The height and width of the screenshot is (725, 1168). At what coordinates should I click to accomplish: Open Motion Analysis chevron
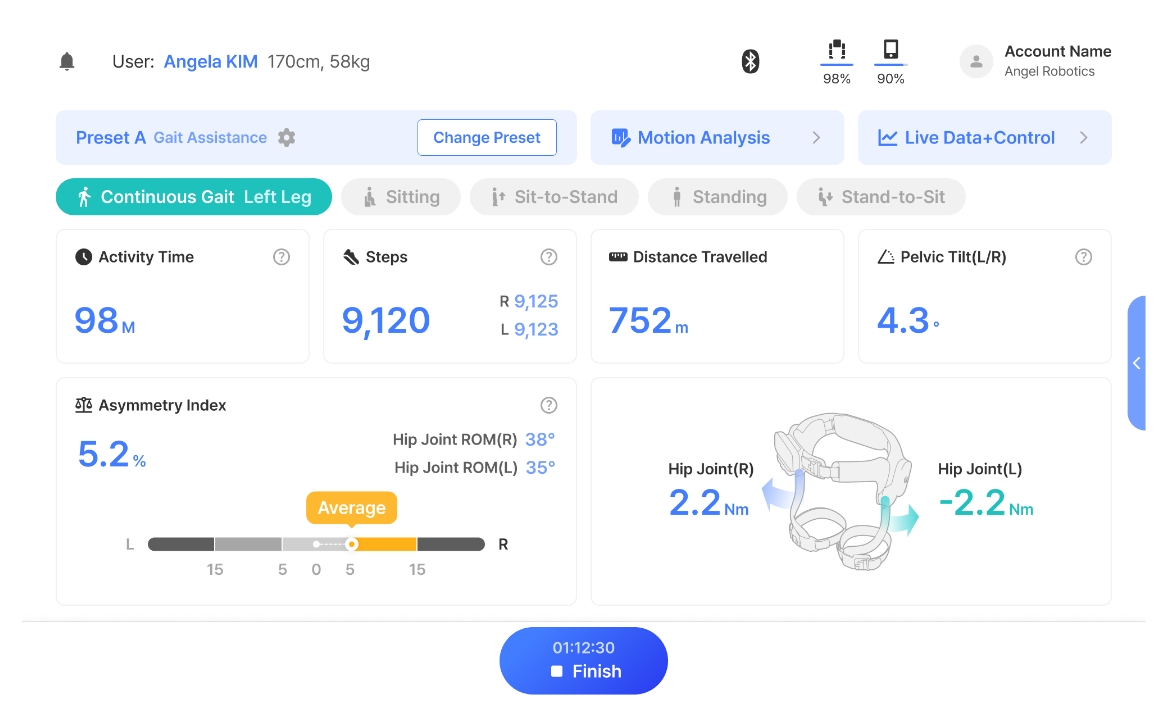[x=816, y=138]
